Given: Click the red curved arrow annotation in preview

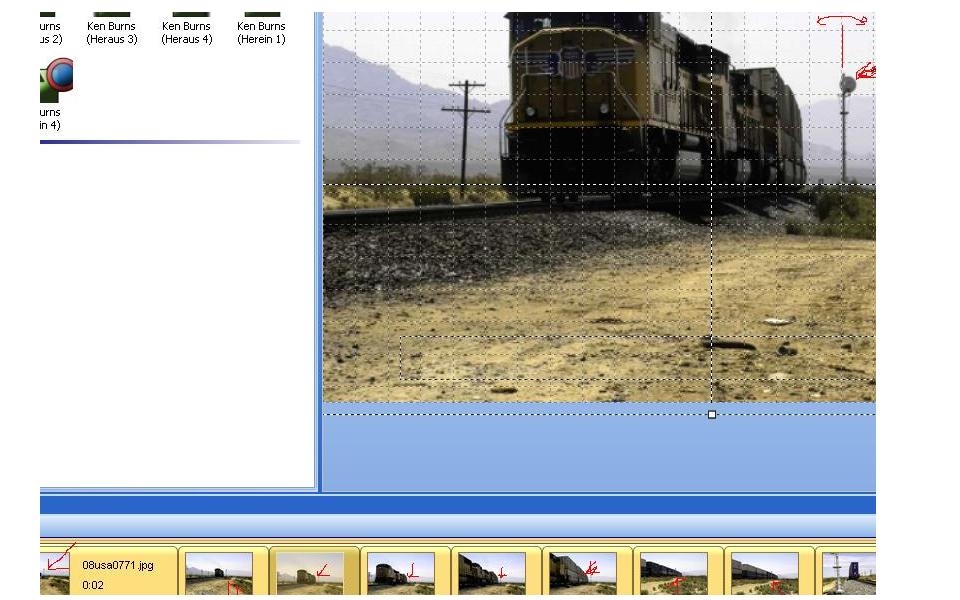Looking at the screenshot, I should tap(841, 20).
